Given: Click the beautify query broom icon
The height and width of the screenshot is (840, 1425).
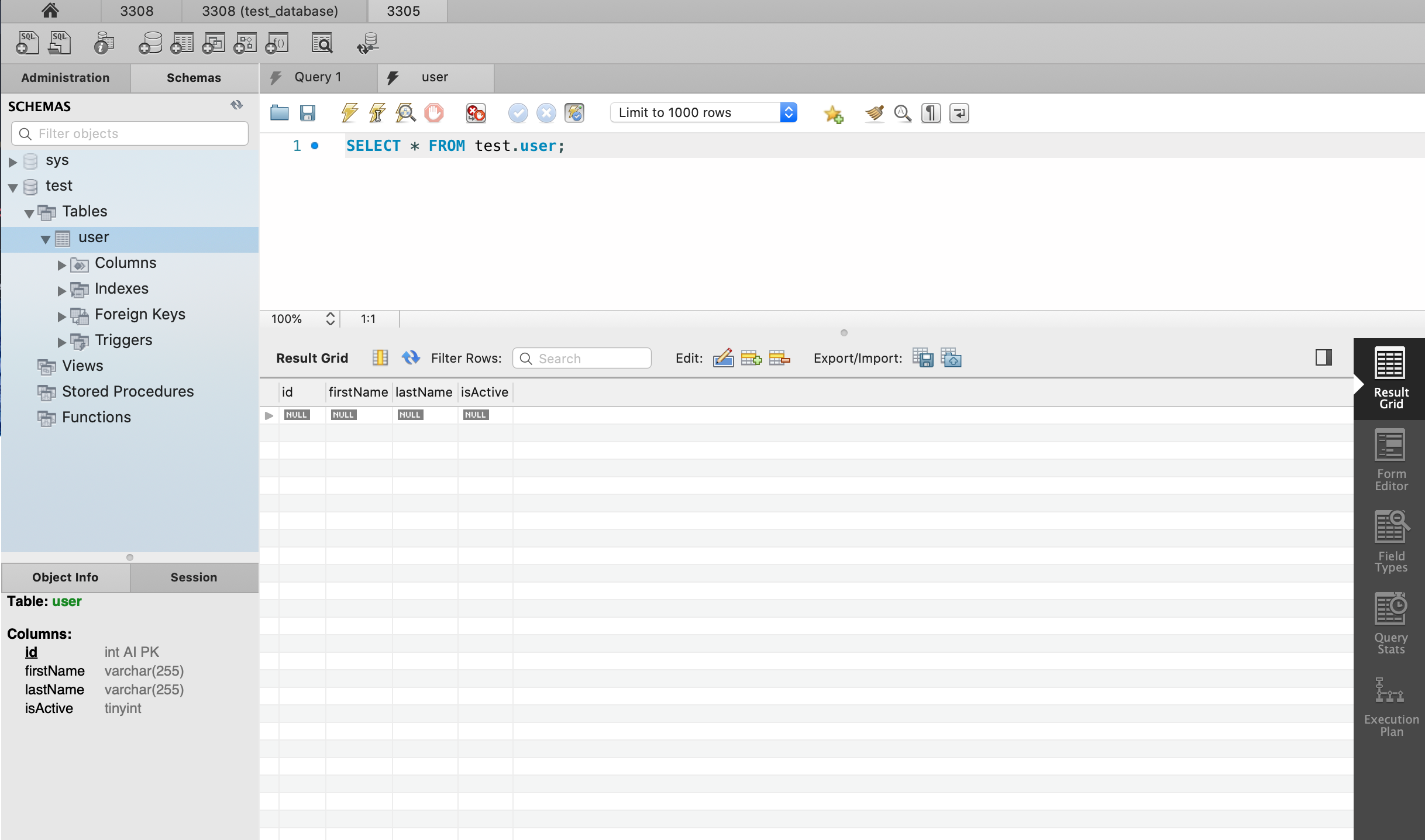Looking at the screenshot, I should point(874,112).
